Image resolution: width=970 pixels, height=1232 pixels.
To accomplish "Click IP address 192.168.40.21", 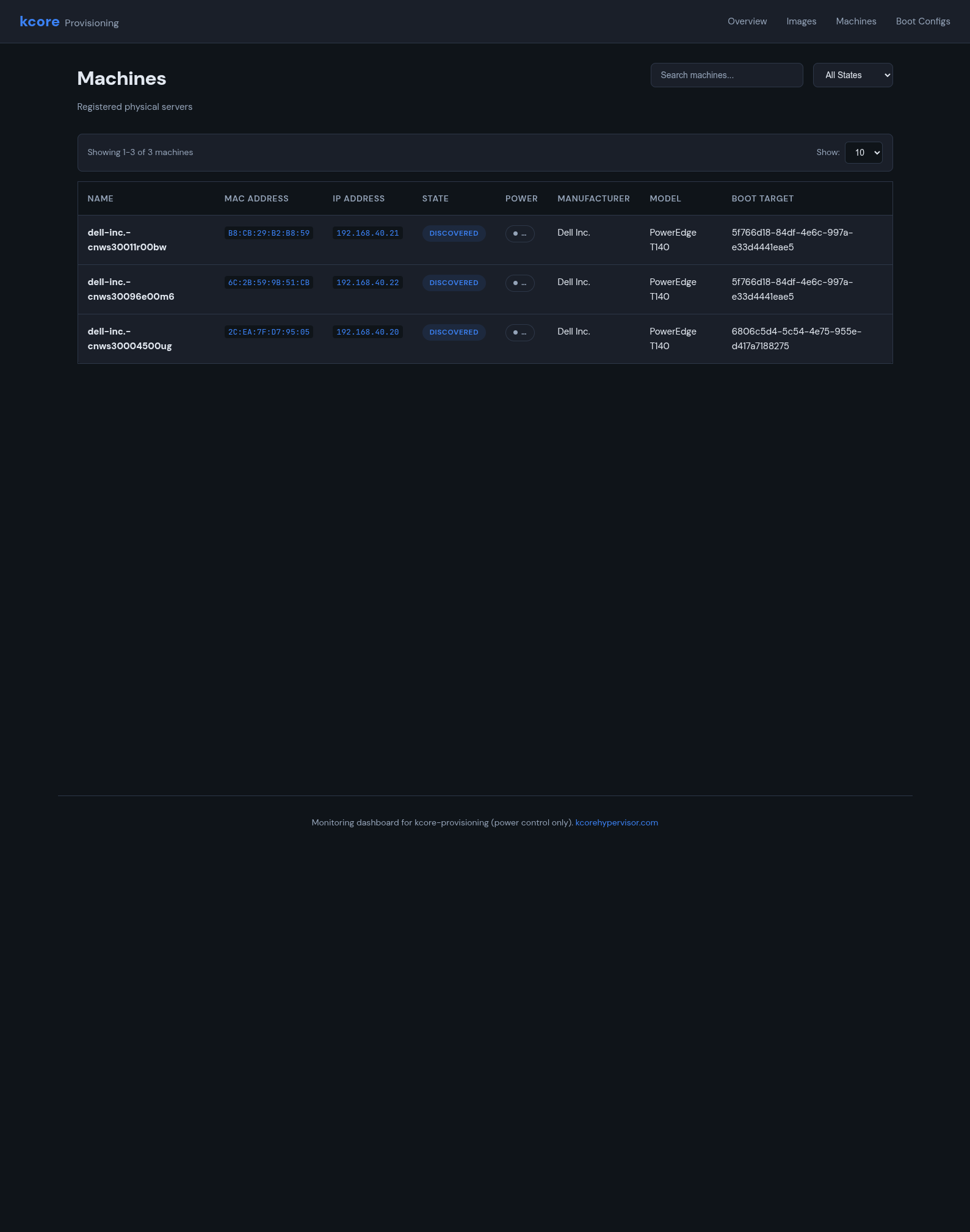I will tap(367, 233).
